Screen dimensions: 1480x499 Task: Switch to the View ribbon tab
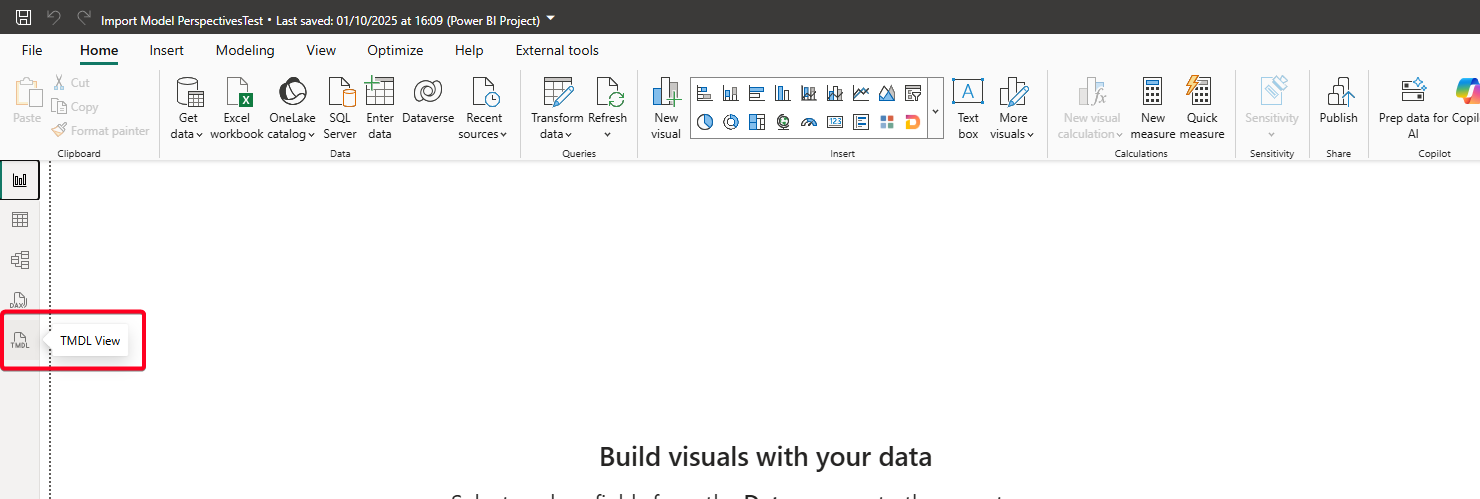(x=321, y=50)
